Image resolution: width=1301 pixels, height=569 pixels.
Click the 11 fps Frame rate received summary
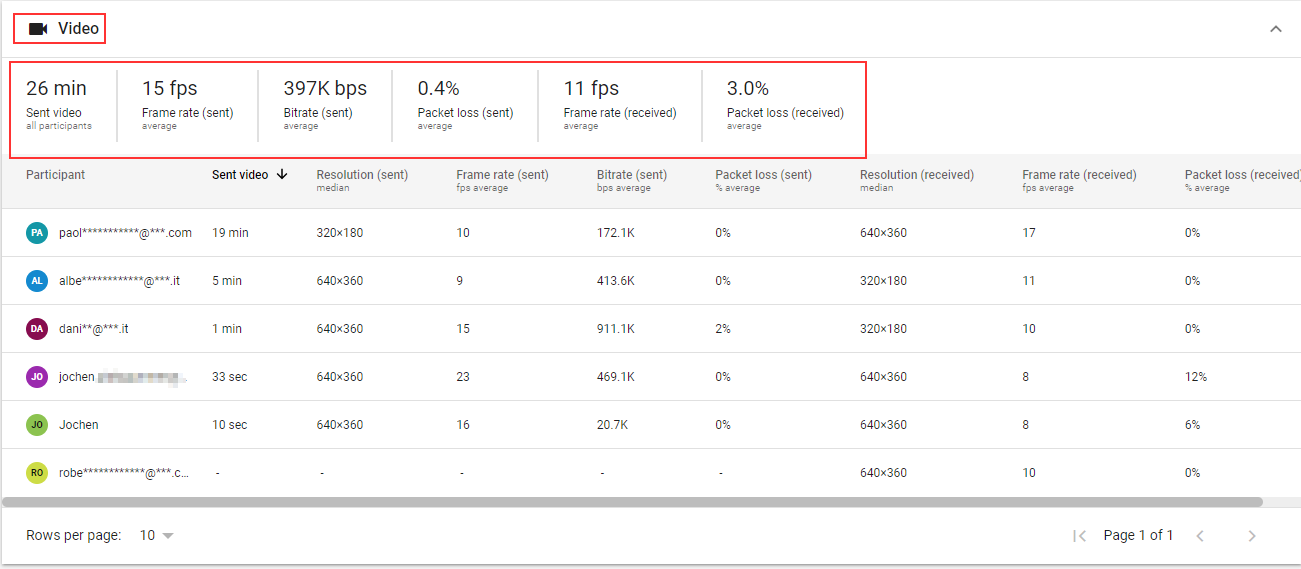click(x=620, y=104)
